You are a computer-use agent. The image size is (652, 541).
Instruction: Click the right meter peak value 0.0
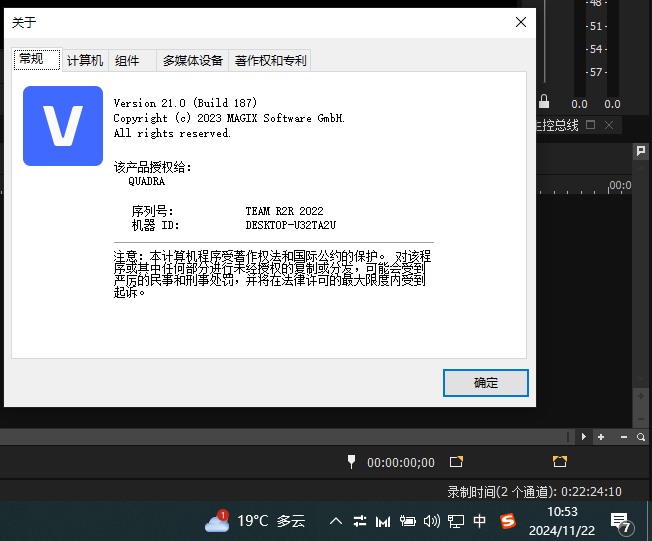[612, 104]
